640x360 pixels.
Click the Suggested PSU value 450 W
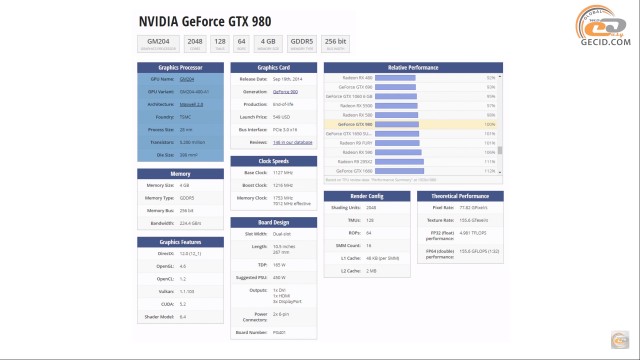coord(279,278)
